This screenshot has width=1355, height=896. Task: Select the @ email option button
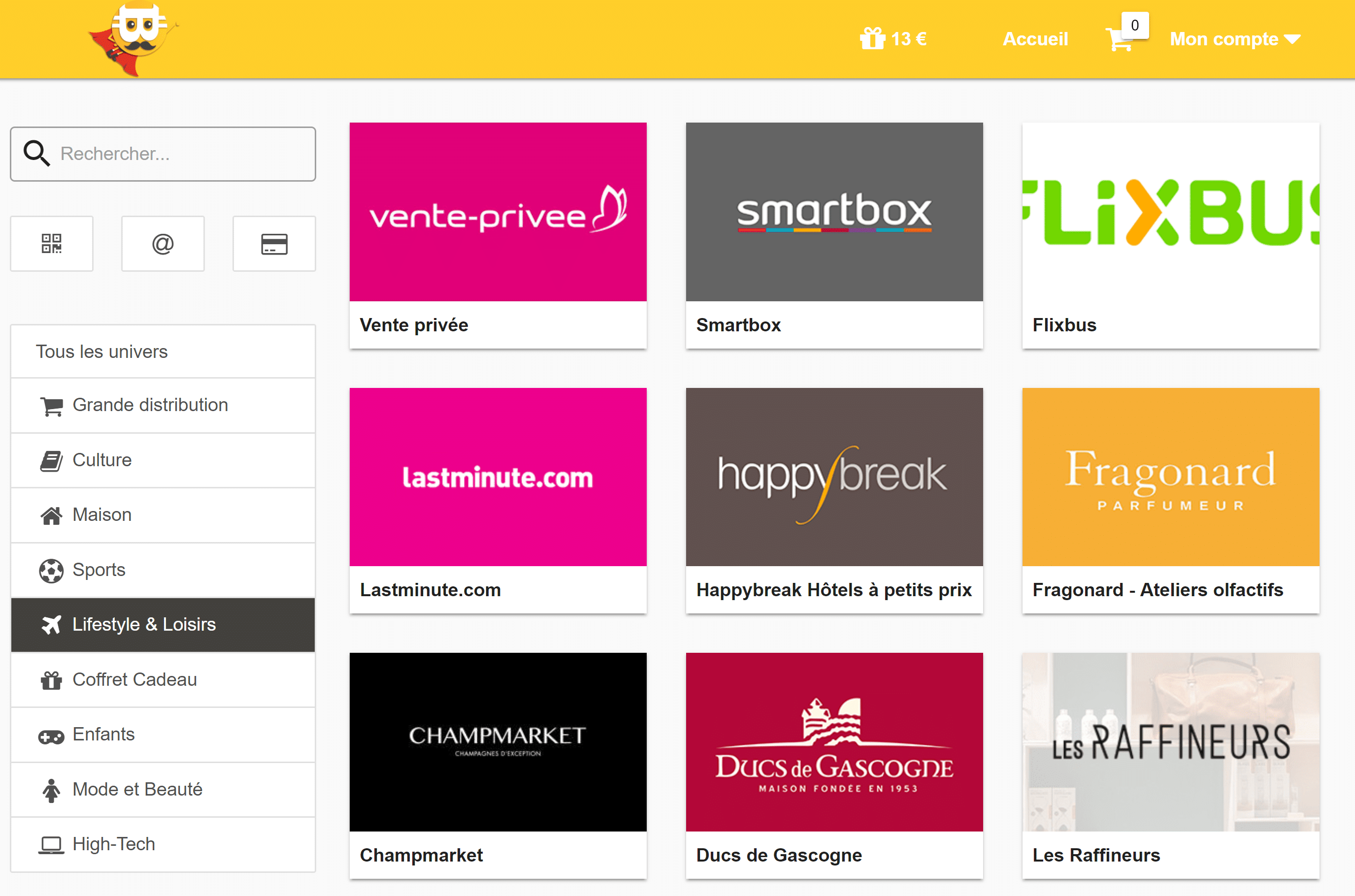point(163,243)
